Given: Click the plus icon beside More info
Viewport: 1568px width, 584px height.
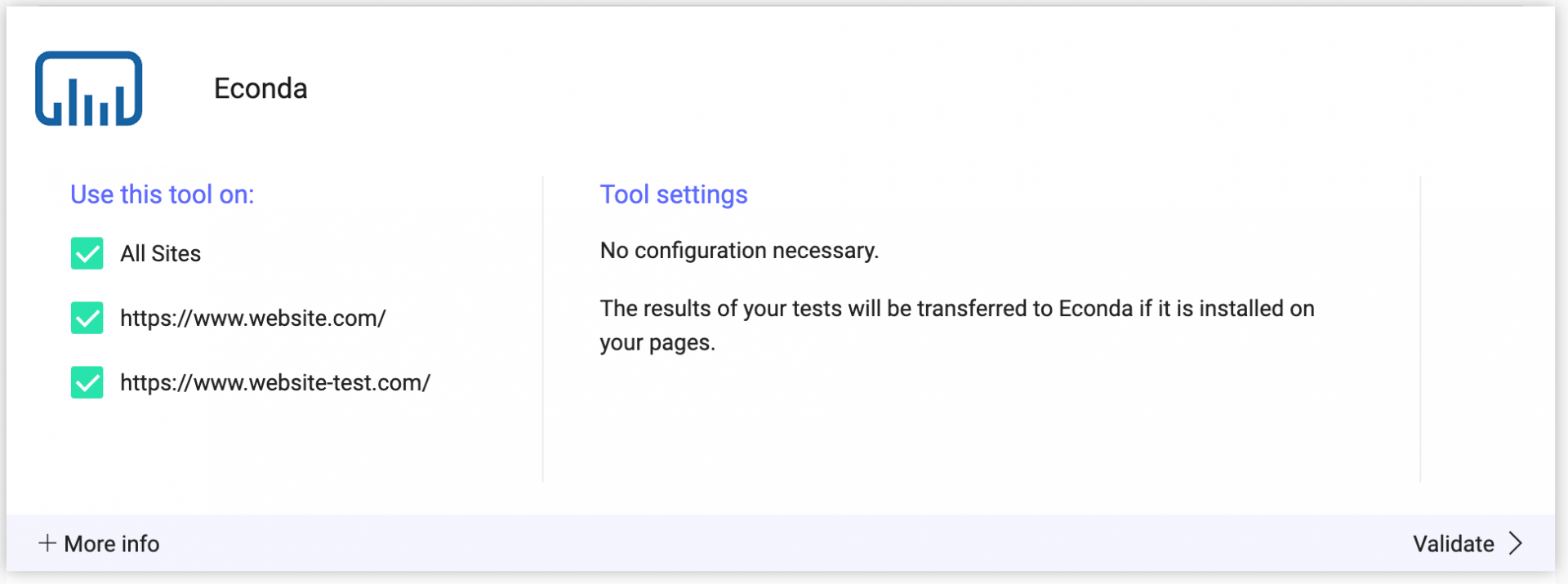Looking at the screenshot, I should [x=47, y=543].
